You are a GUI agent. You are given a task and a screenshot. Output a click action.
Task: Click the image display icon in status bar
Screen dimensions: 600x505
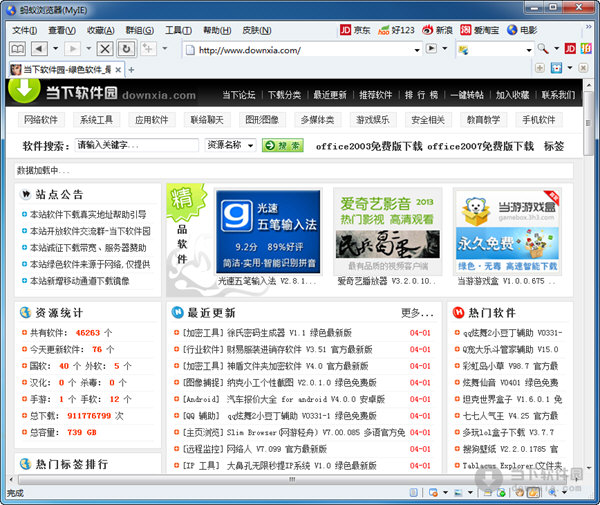tap(458, 492)
